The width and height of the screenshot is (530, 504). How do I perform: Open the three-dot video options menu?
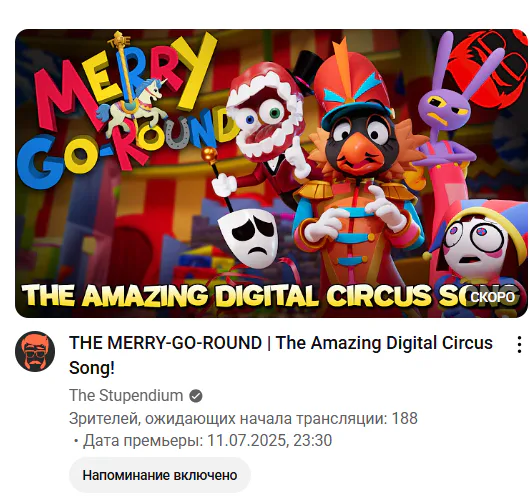point(519,345)
